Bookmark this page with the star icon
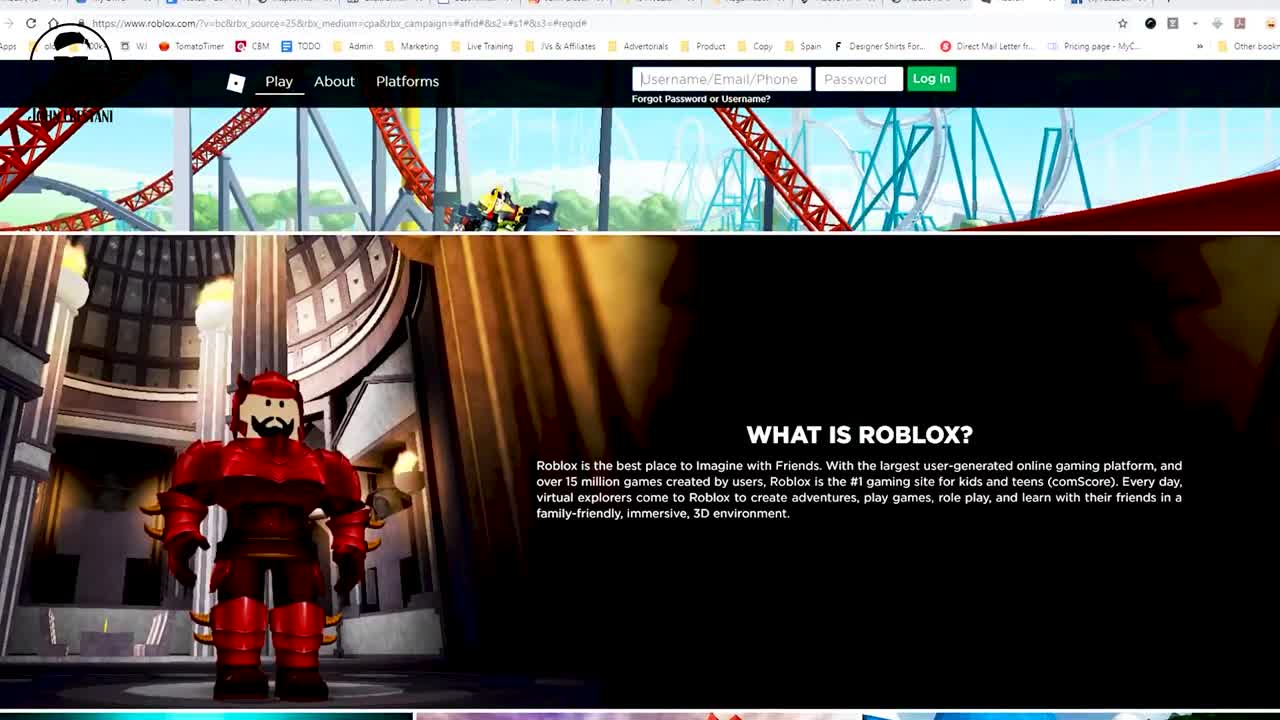This screenshot has width=1280, height=720. pos(1123,23)
